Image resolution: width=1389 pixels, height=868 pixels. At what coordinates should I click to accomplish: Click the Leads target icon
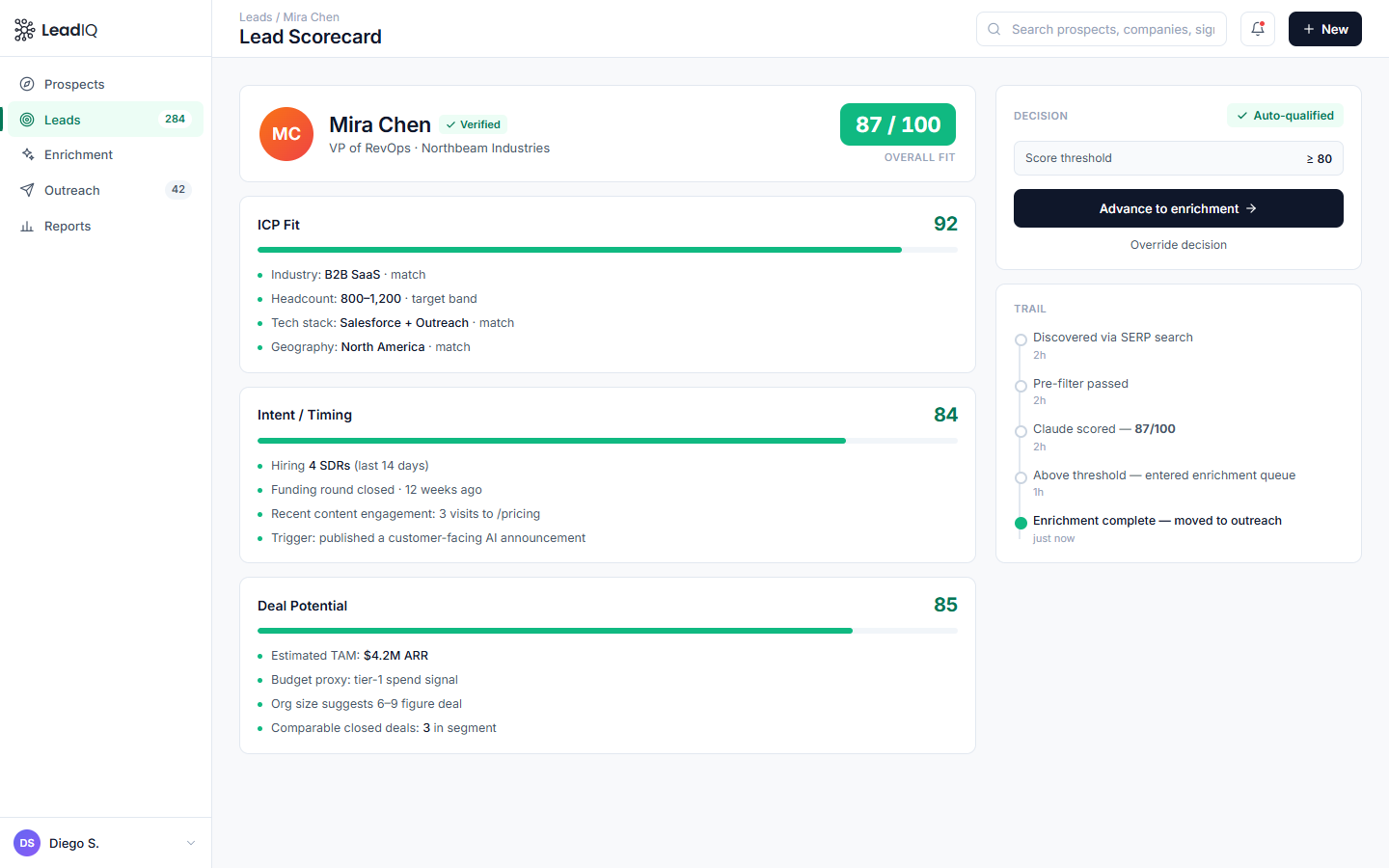click(x=27, y=120)
